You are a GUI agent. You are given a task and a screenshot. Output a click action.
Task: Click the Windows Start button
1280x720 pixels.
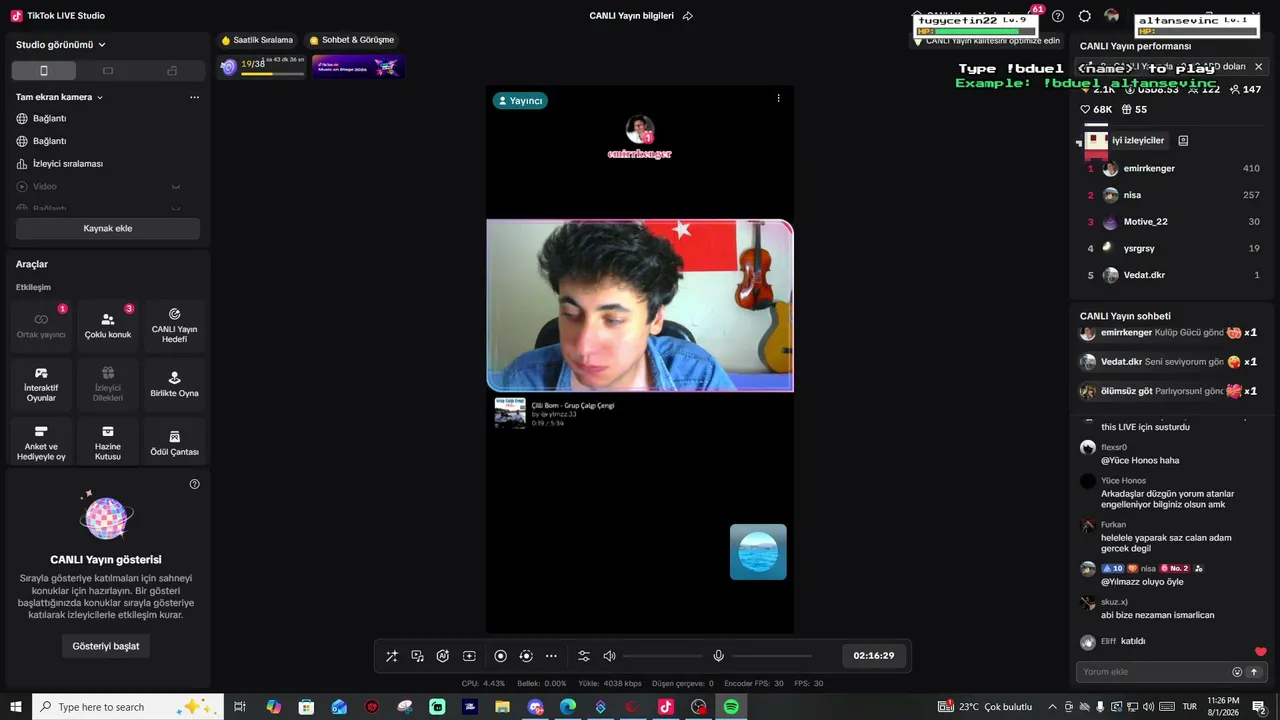click(x=16, y=707)
